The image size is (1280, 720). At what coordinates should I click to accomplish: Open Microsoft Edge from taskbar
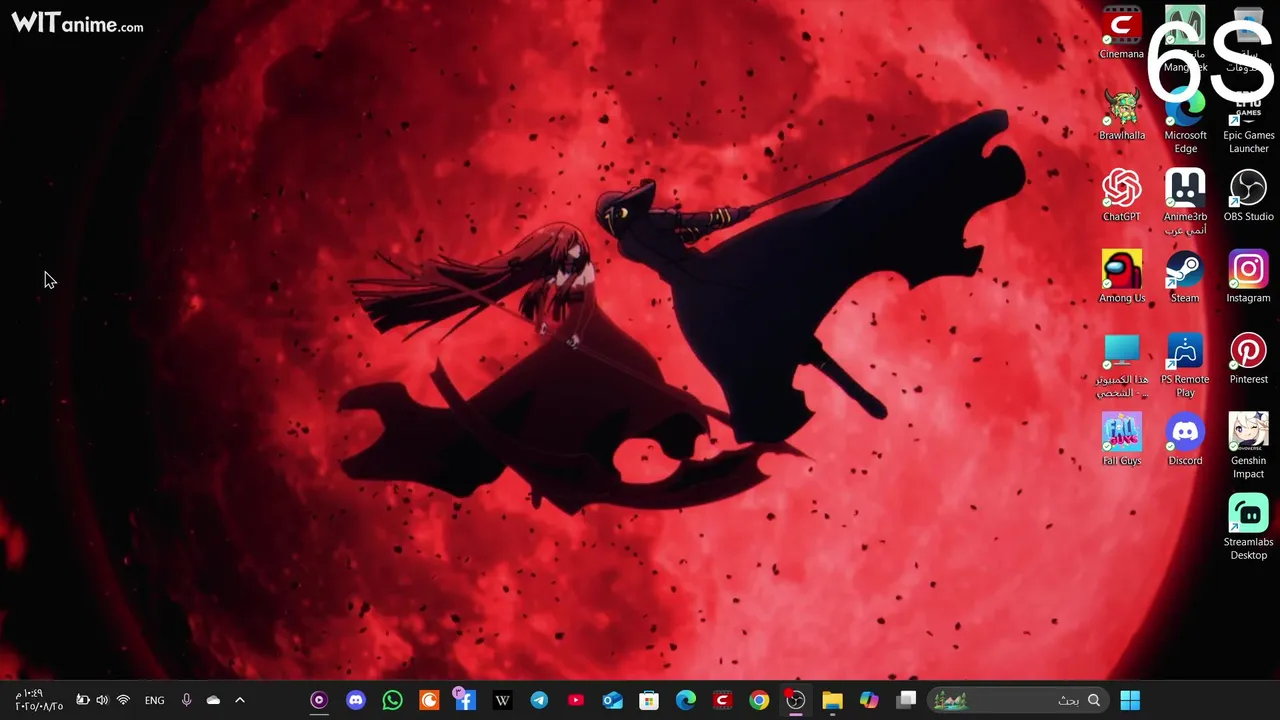(x=686, y=700)
